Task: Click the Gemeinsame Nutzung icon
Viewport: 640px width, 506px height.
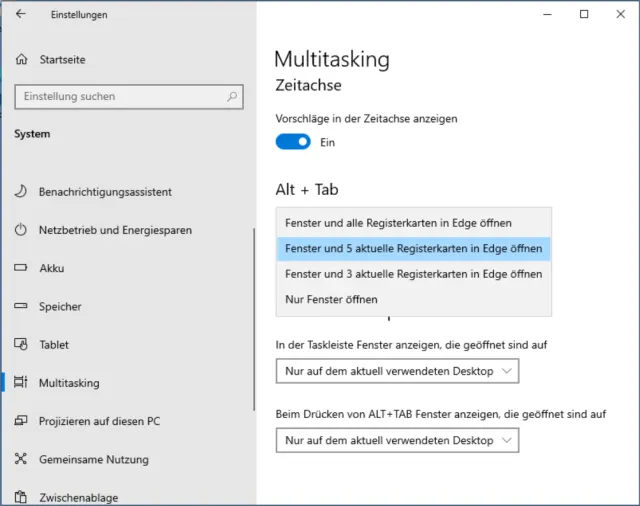Action: pyautogui.click(x=21, y=459)
